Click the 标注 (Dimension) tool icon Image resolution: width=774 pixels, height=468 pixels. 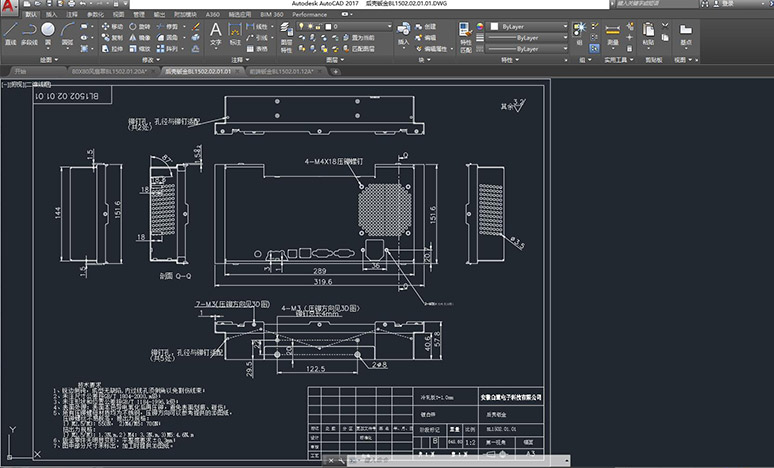pos(234,32)
